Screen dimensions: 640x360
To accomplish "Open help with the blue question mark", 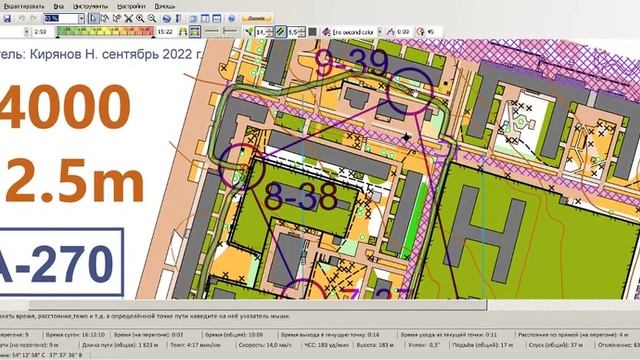I will point(231,18).
